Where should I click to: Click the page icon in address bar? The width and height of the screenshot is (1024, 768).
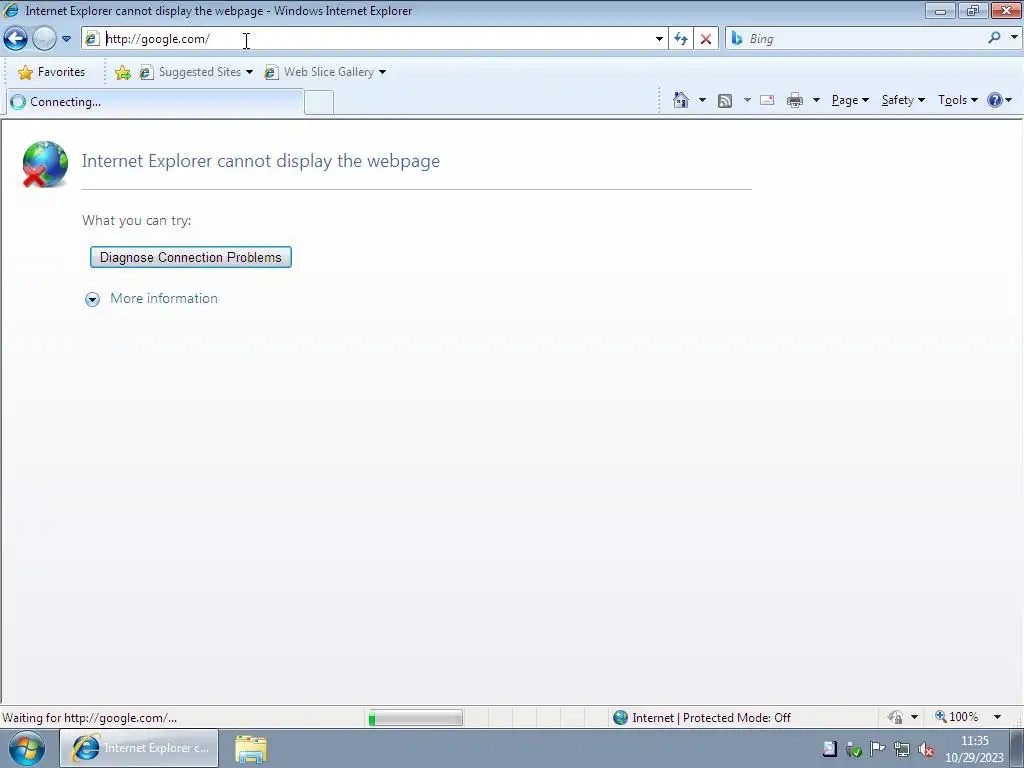pos(92,39)
